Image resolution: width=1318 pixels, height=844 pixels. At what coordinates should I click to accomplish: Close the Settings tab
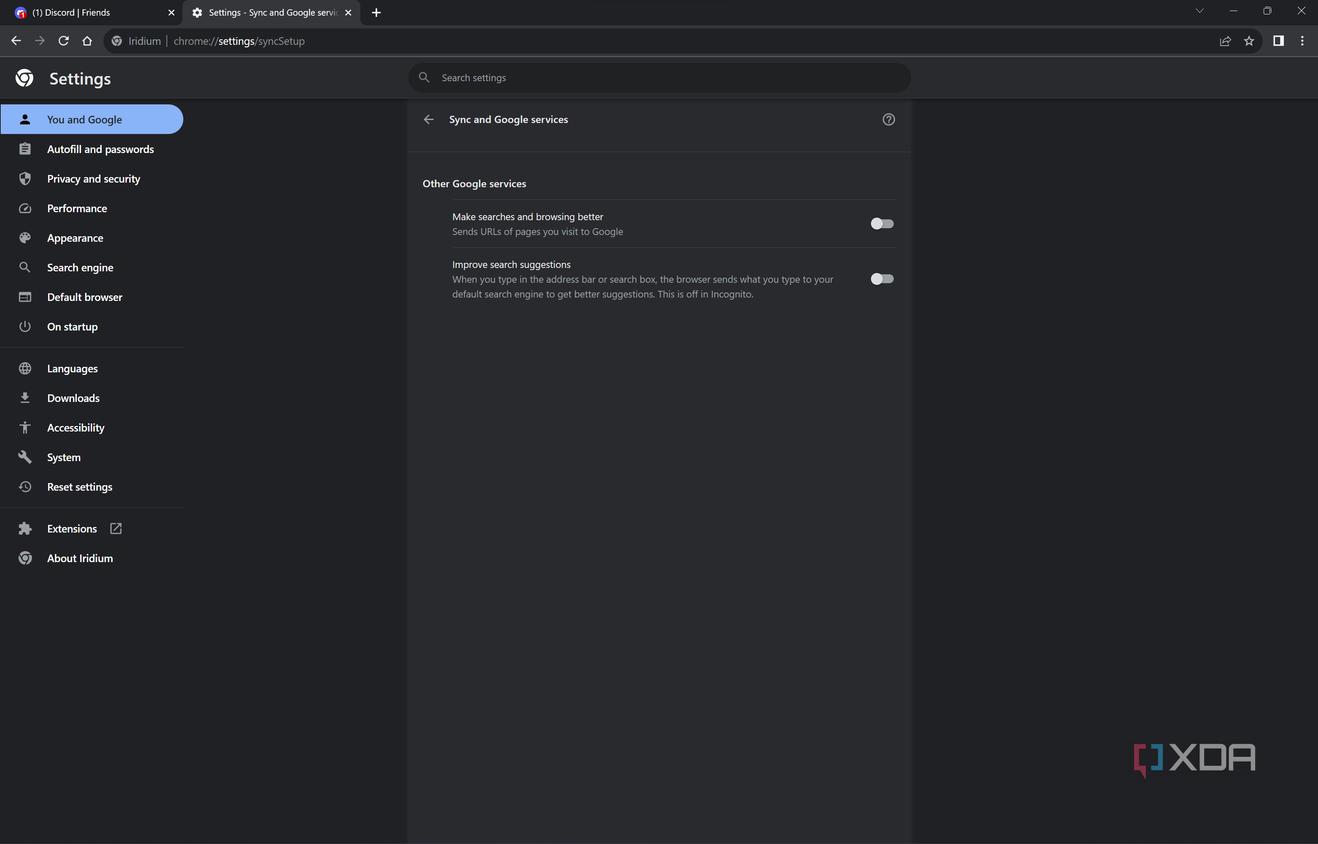350,13
